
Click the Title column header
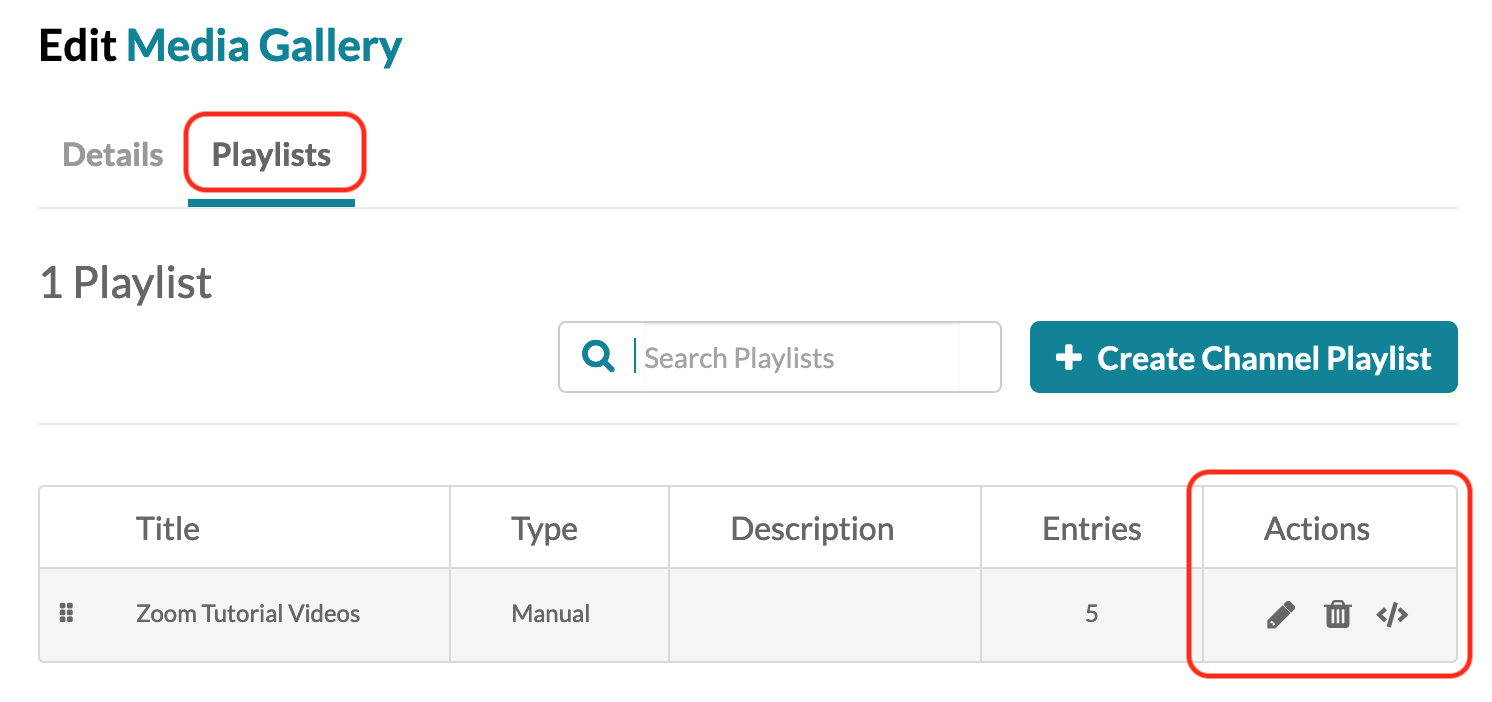point(168,529)
